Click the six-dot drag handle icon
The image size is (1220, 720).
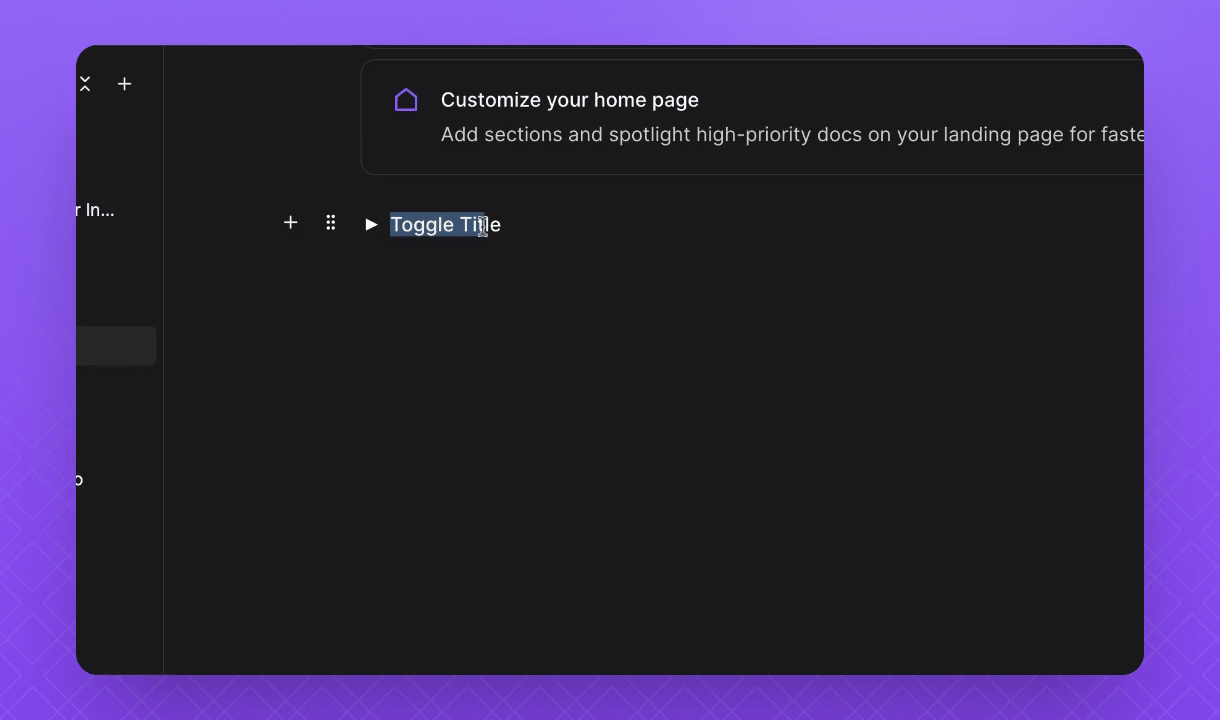(331, 223)
